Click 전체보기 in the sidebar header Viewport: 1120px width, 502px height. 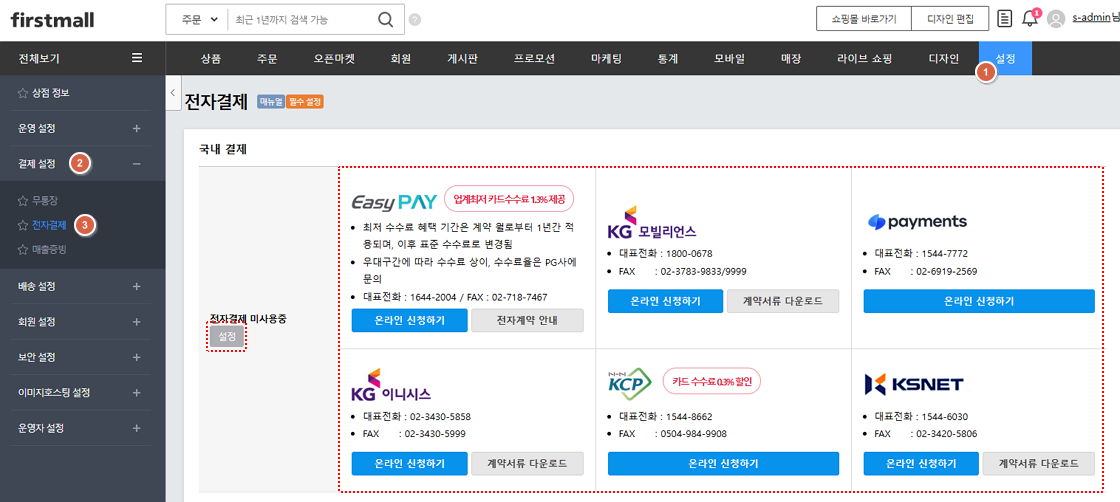39,58
